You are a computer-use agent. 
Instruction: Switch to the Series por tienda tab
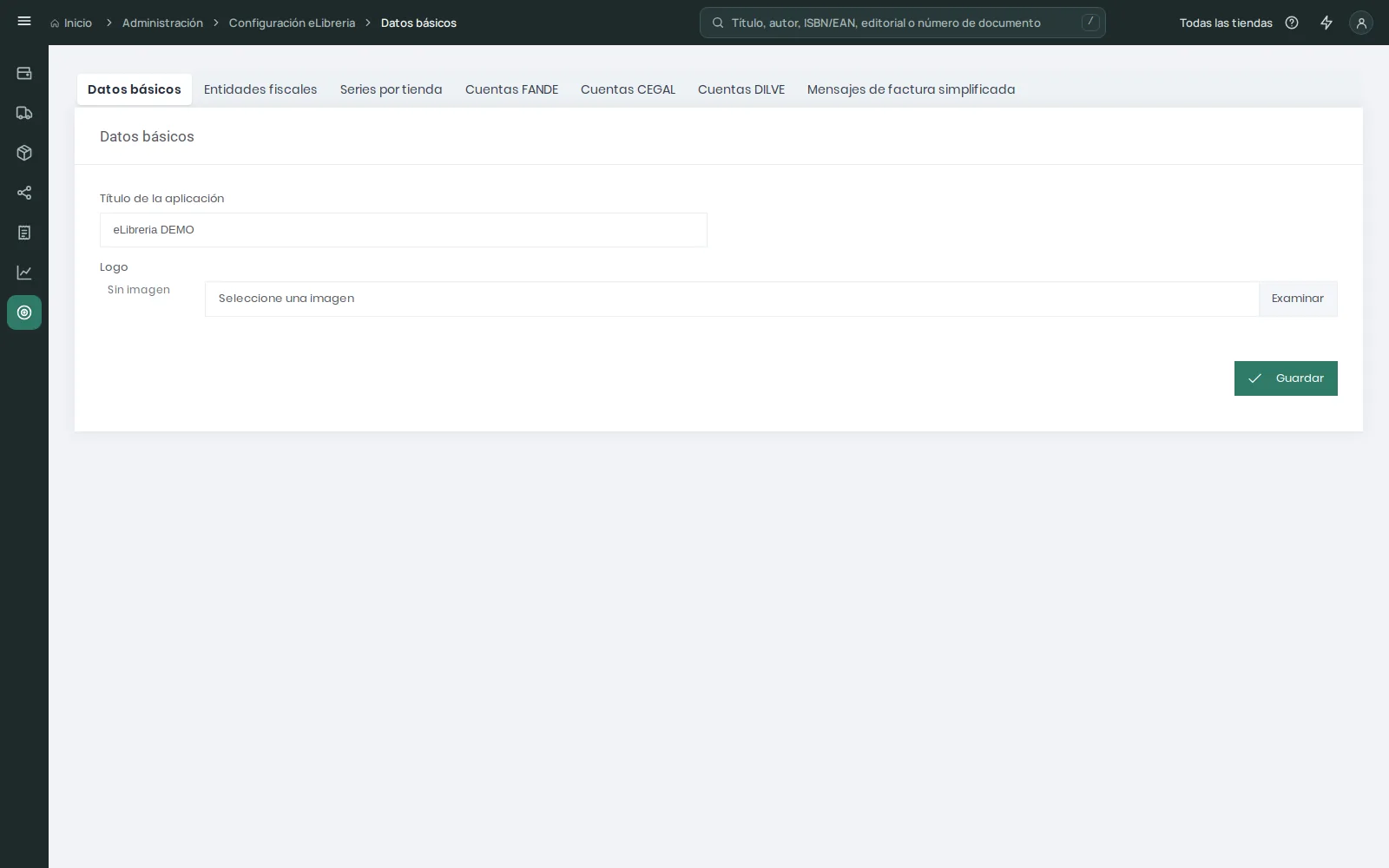click(x=392, y=89)
